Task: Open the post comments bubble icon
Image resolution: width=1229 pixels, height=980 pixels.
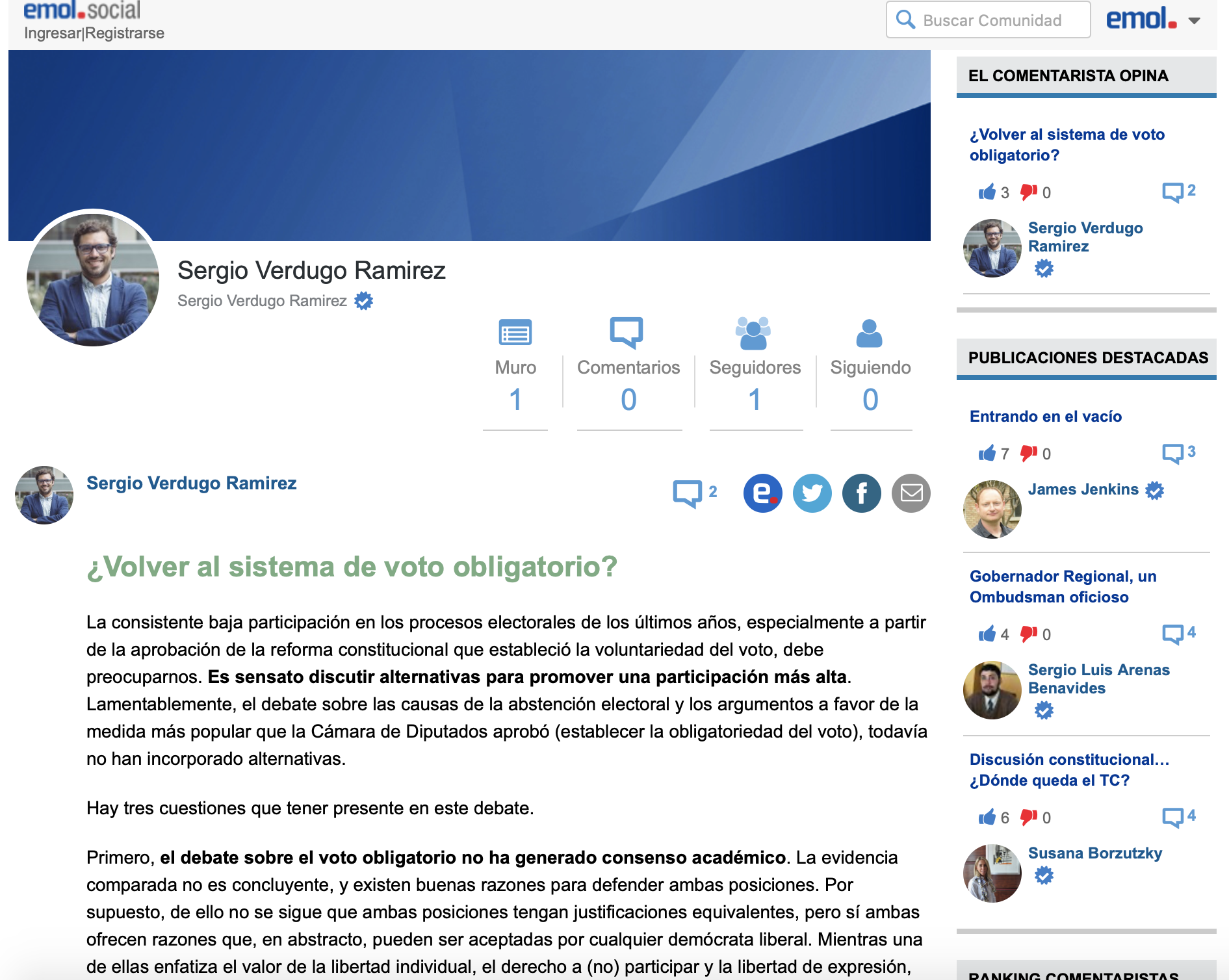Action: pyautogui.click(x=688, y=493)
